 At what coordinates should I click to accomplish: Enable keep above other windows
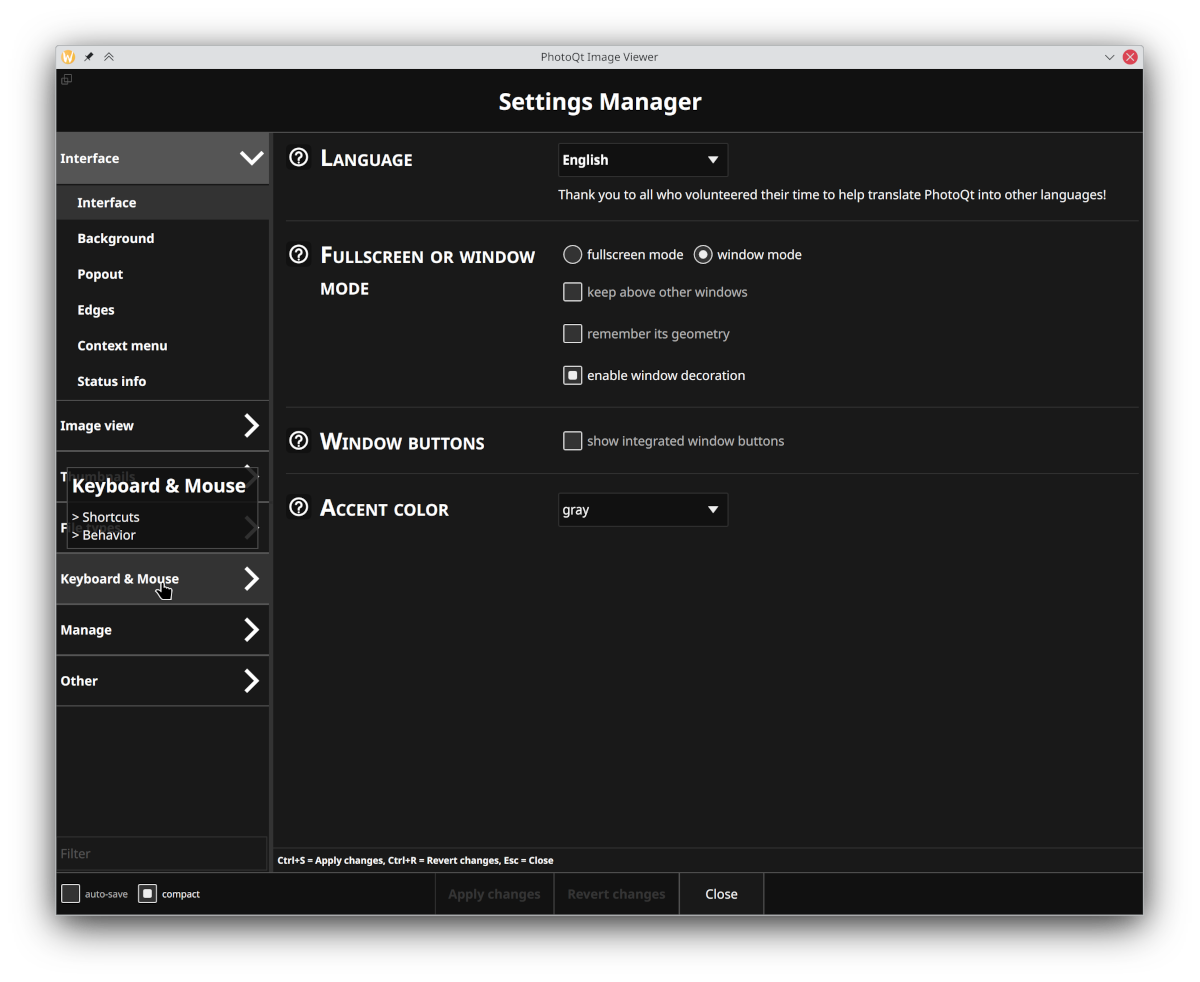click(x=573, y=292)
